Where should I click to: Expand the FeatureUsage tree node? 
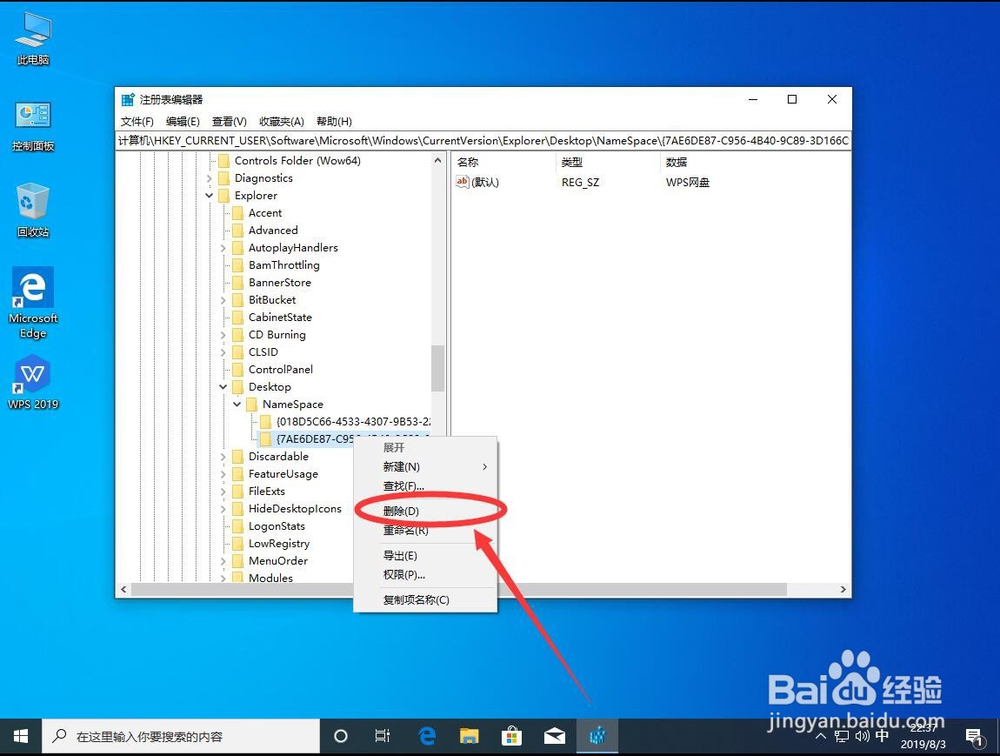click(x=223, y=473)
